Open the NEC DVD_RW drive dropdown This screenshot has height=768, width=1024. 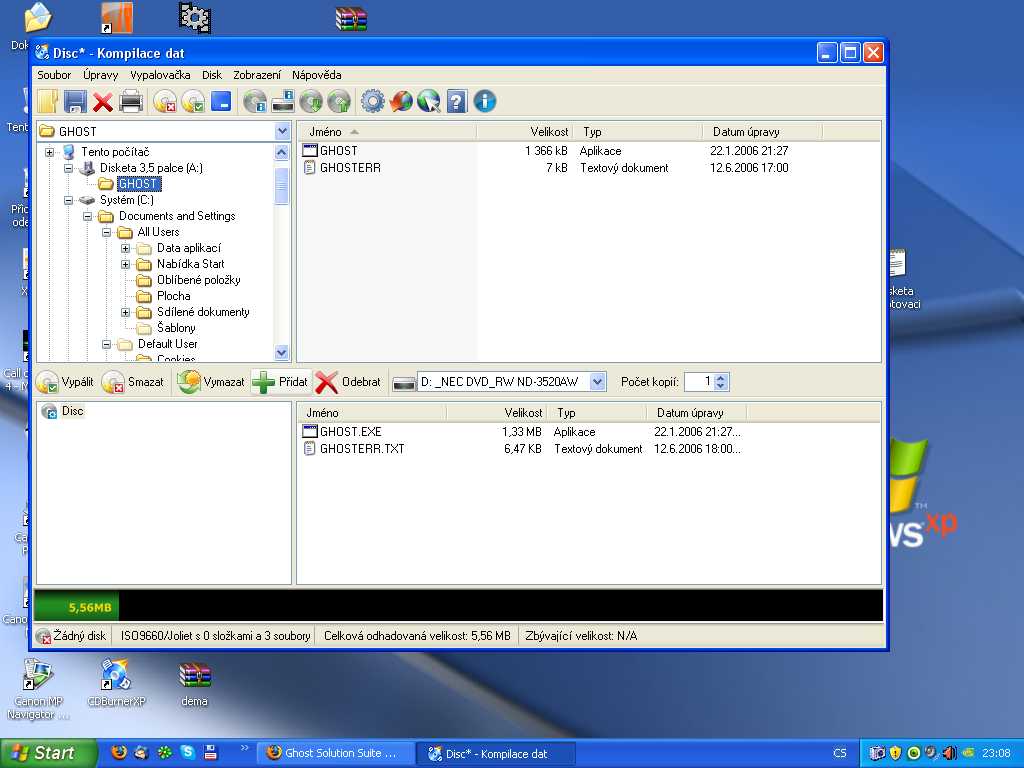click(597, 382)
